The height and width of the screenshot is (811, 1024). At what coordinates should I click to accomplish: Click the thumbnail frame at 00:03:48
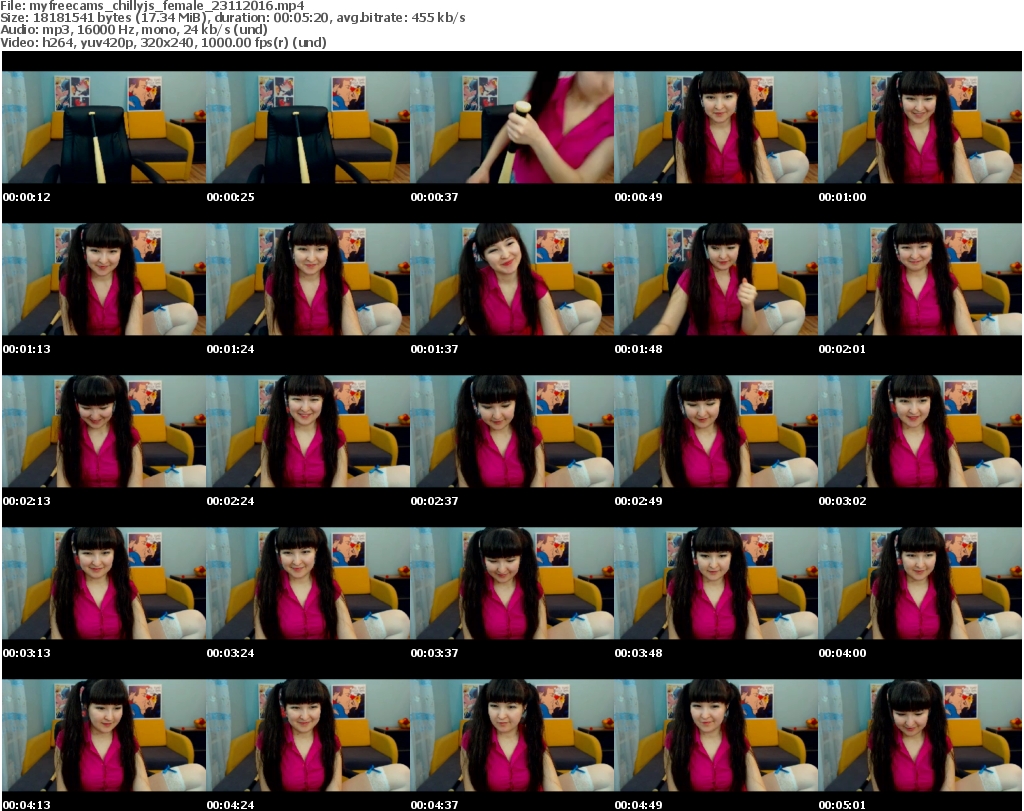(716, 584)
